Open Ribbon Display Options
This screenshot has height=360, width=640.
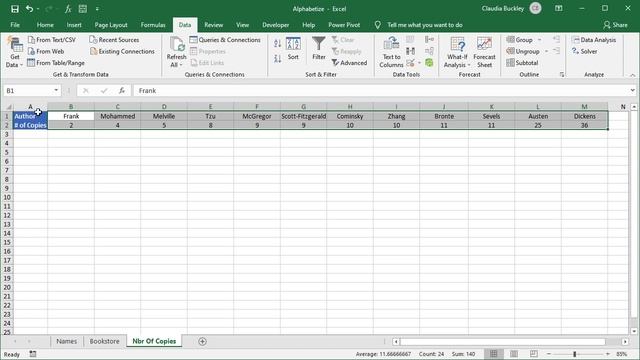coord(559,9)
